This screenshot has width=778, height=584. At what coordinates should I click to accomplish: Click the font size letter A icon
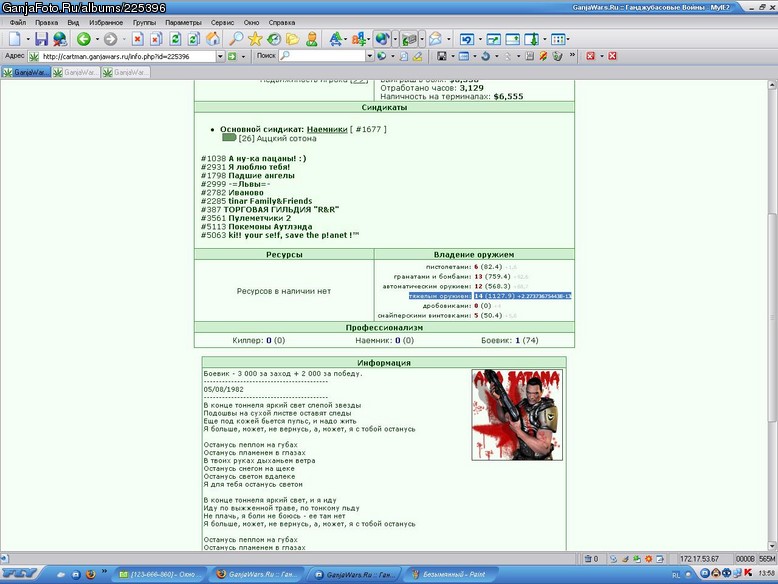point(335,39)
